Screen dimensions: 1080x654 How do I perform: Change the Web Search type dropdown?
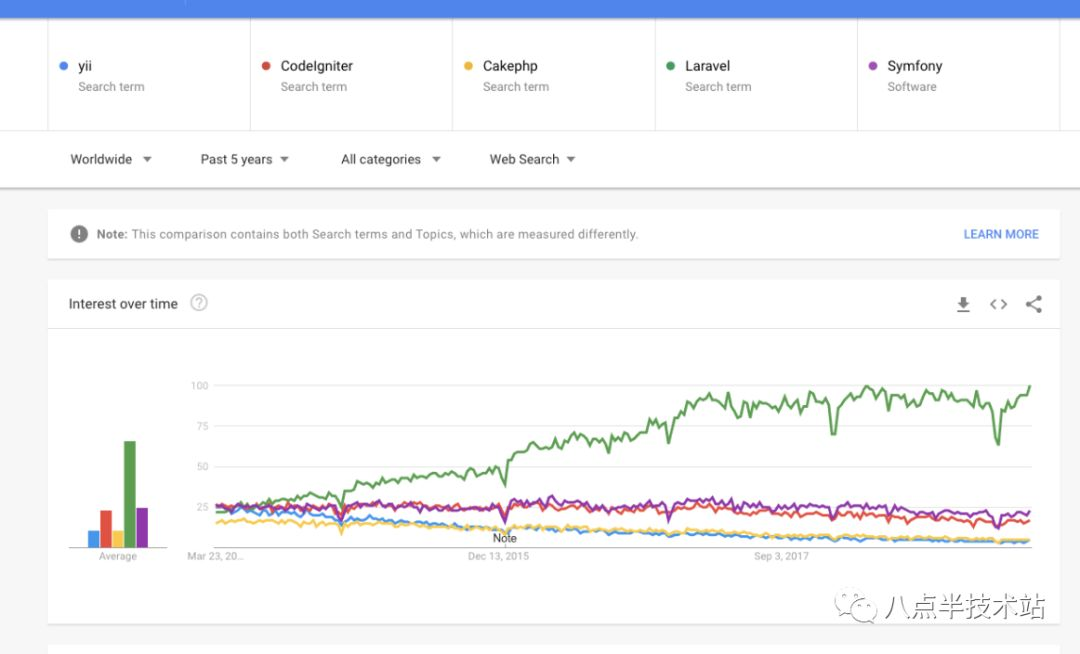tap(532, 159)
